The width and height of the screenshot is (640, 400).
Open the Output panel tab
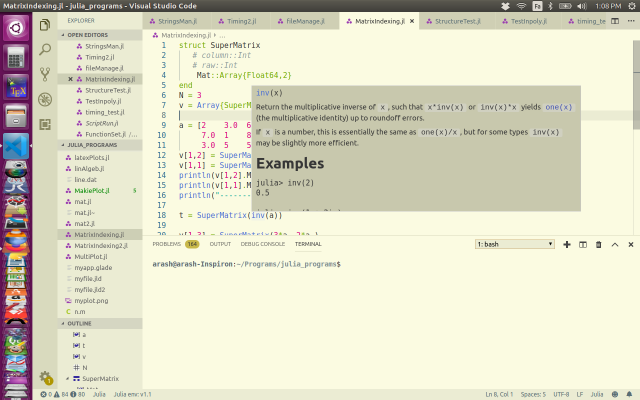click(220, 244)
